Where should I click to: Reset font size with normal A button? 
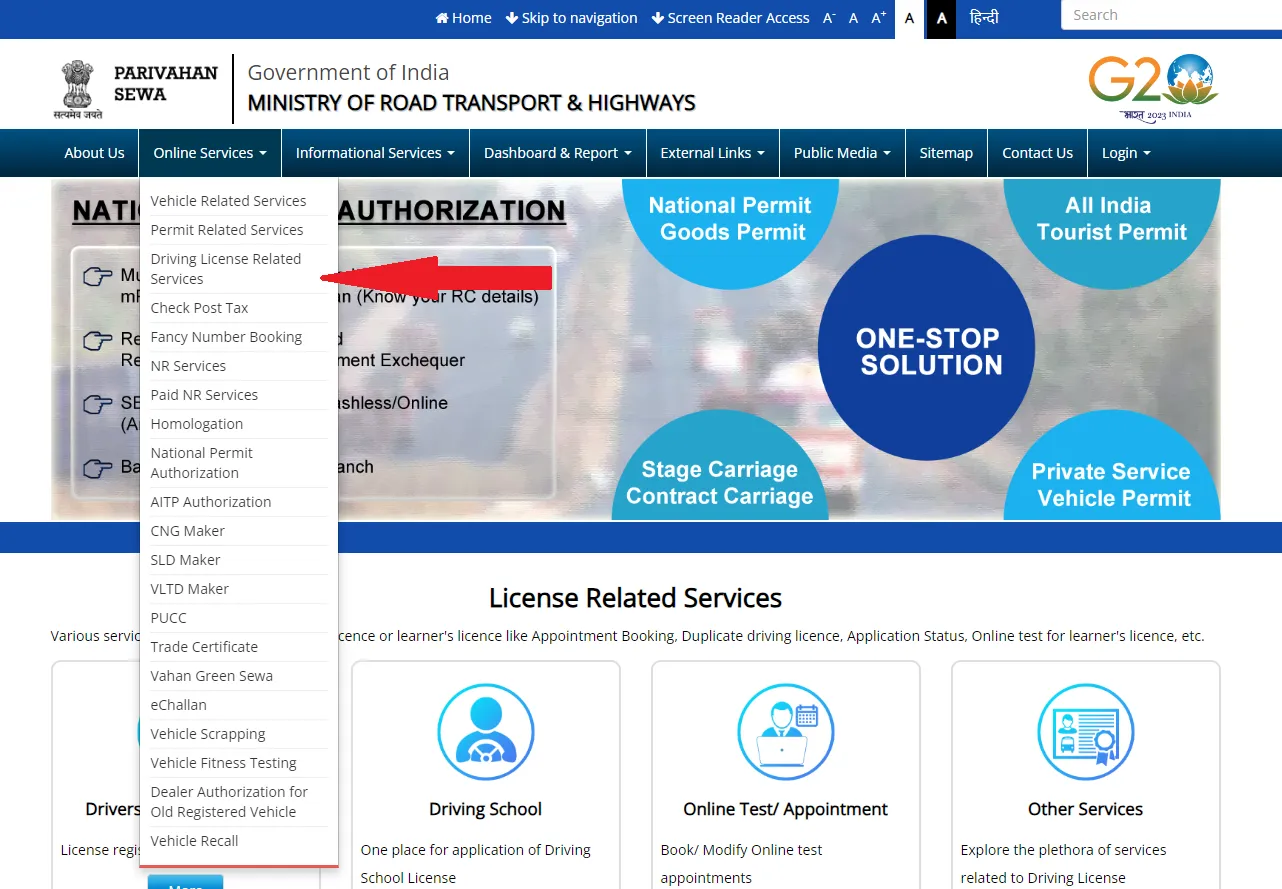pos(853,18)
